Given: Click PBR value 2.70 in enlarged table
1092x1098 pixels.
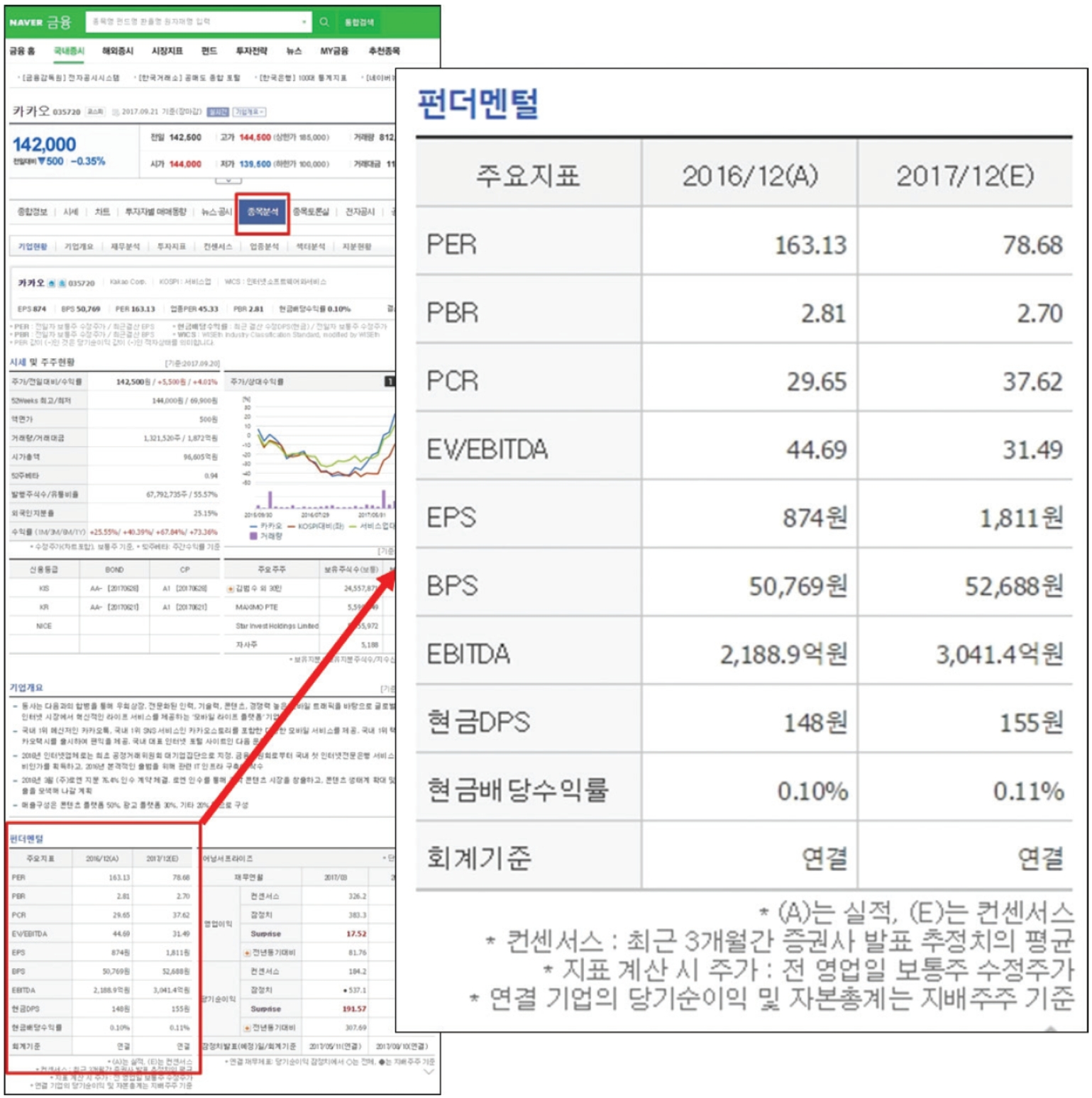Looking at the screenshot, I should pos(1039,314).
